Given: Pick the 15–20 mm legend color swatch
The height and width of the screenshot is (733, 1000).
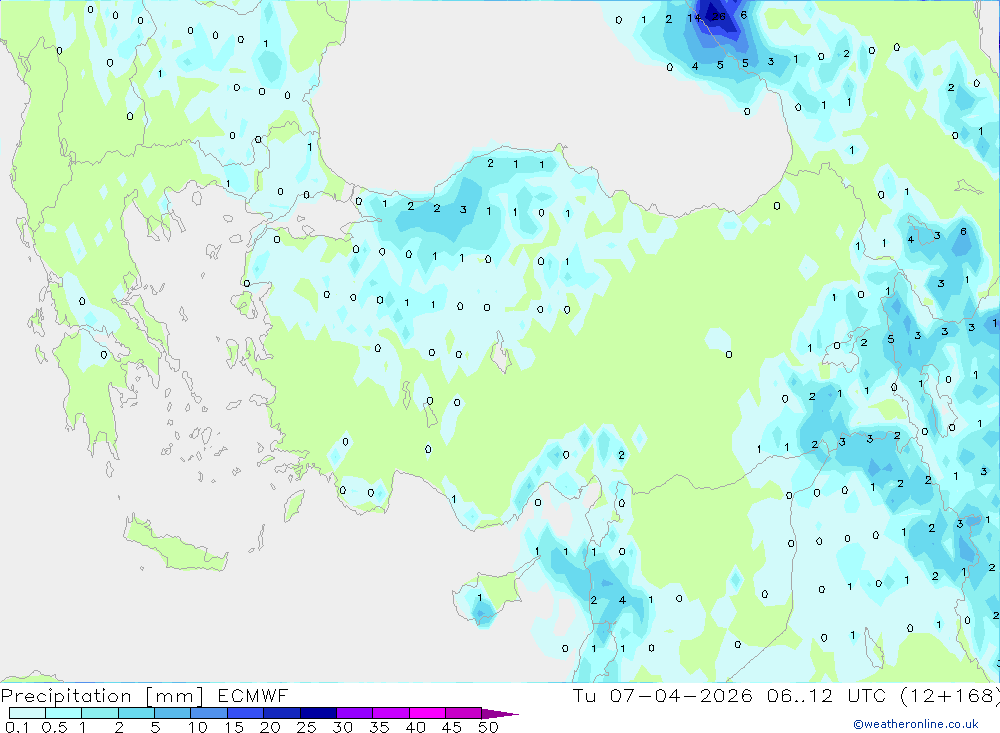Looking at the screenshot, I should point(245,713).
